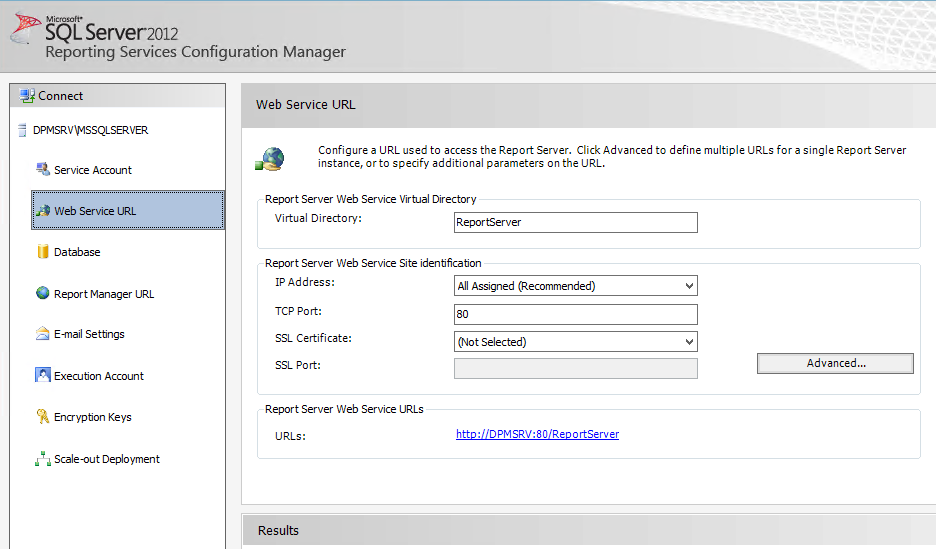936x549 pixels.
Task: Click the Virtual Directory label
Action: 318,218
